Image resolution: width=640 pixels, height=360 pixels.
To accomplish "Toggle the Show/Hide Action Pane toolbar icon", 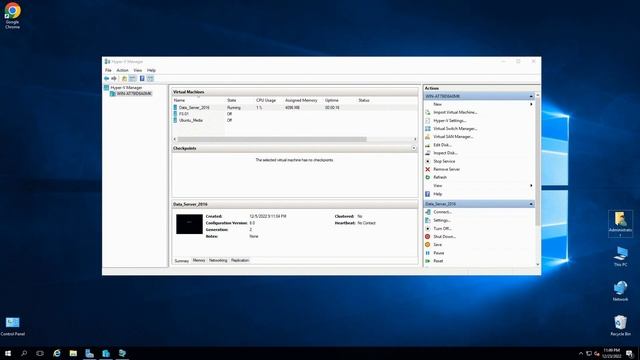I will pos(150,78).
